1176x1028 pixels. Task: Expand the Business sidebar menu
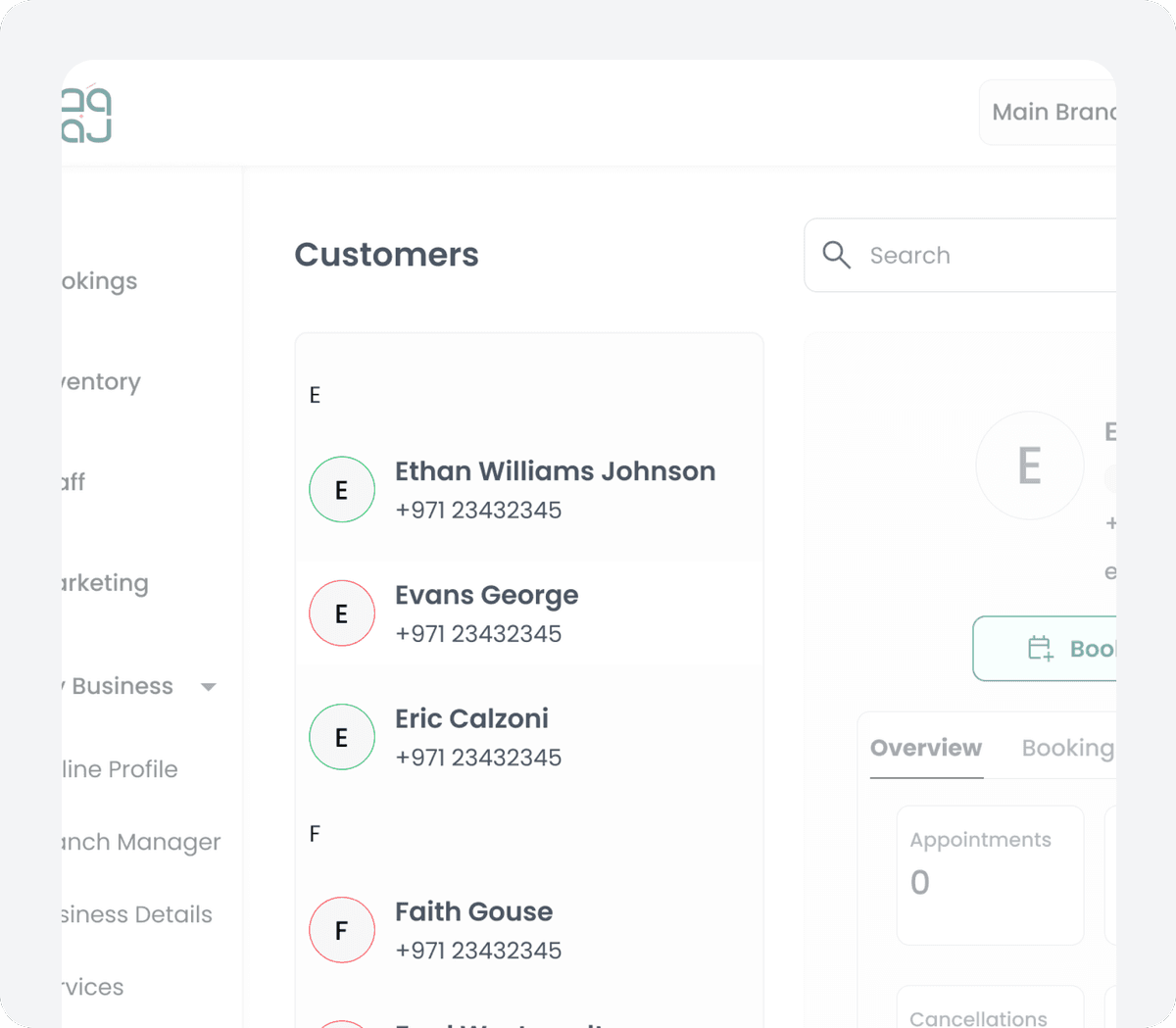pos(122,686)
